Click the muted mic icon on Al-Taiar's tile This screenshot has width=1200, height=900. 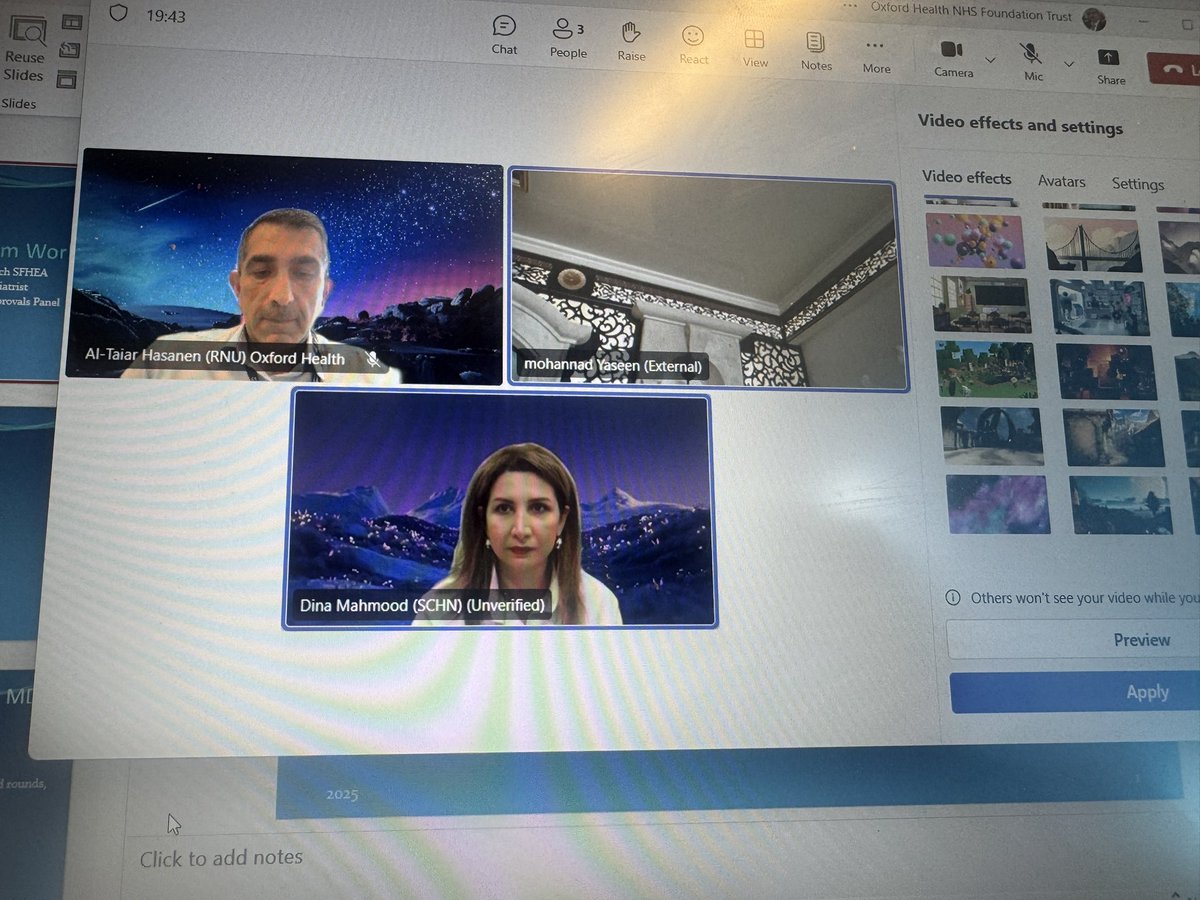(373, 359)
